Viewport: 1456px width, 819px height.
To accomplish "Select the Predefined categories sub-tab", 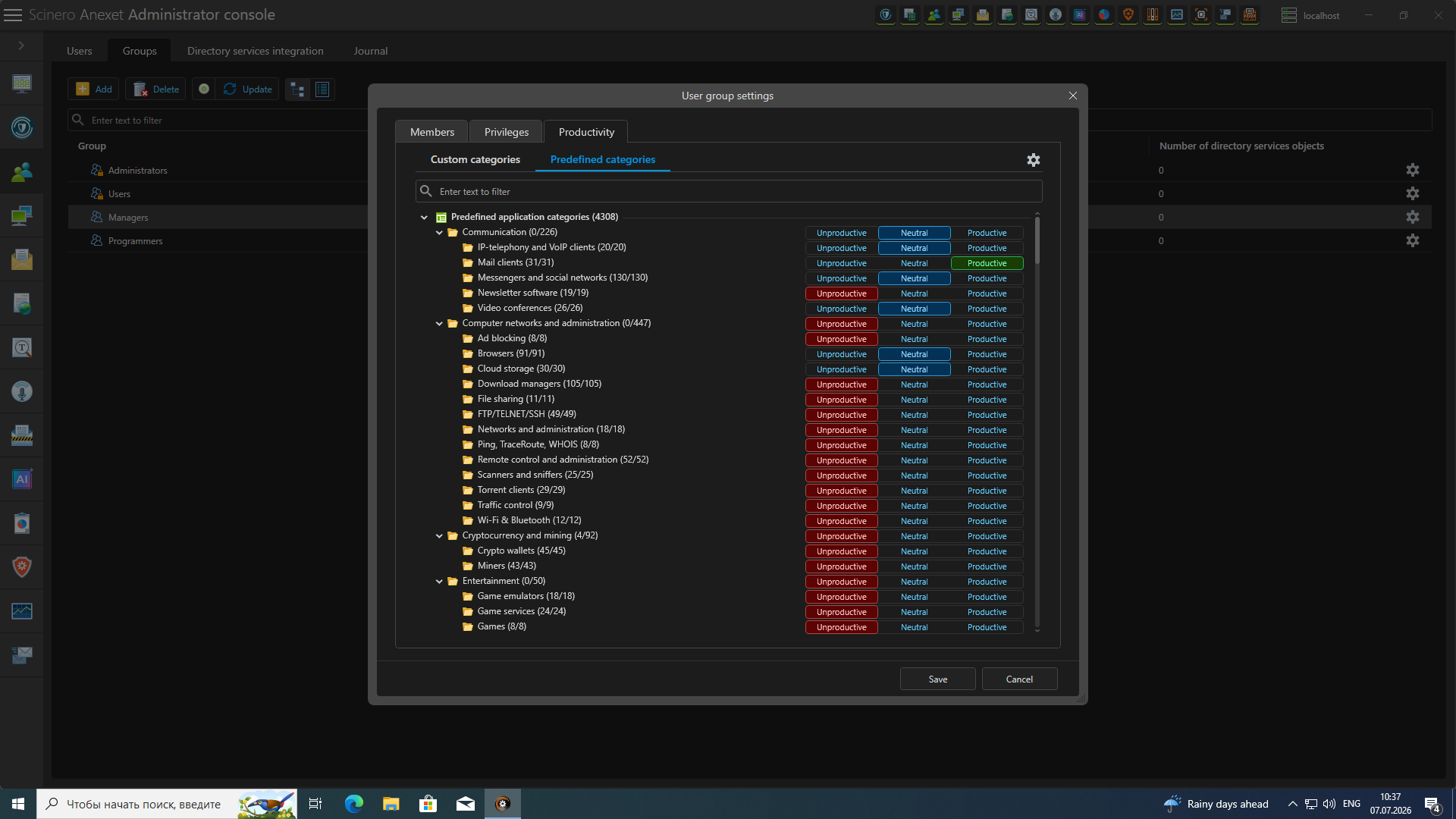I will click(x=603, y=159).
